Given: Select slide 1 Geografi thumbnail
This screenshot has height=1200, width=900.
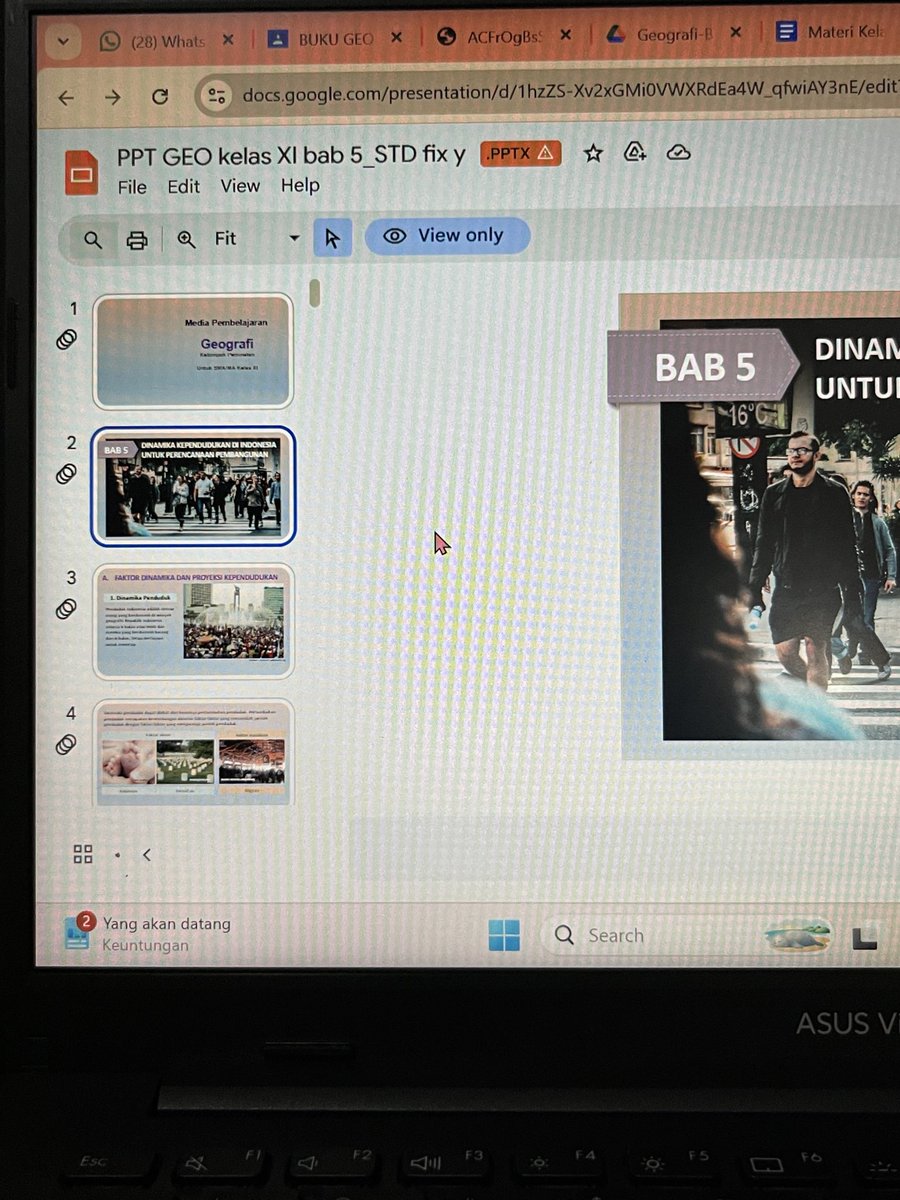Looking at the screenshot, I should tap(193, 351).
